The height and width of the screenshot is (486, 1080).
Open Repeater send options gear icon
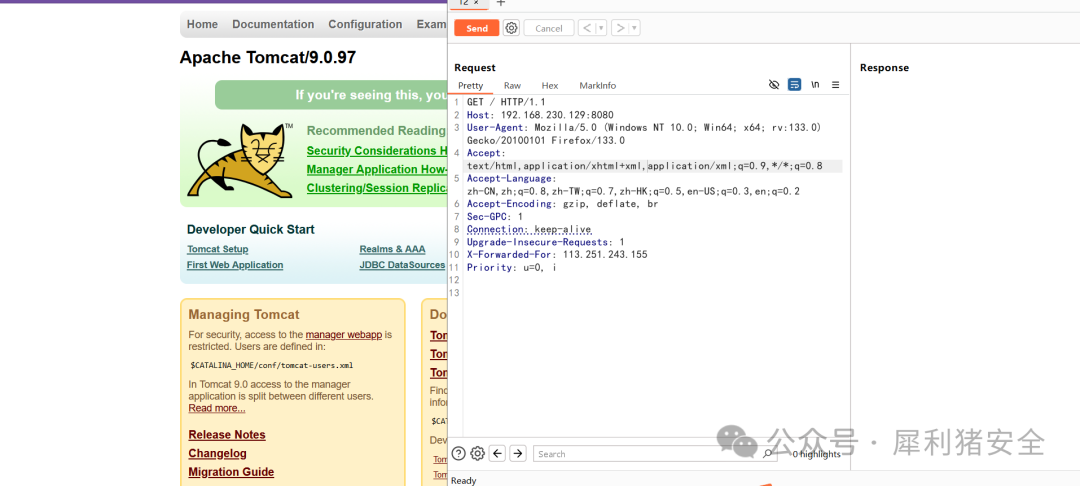pos(511,28)
